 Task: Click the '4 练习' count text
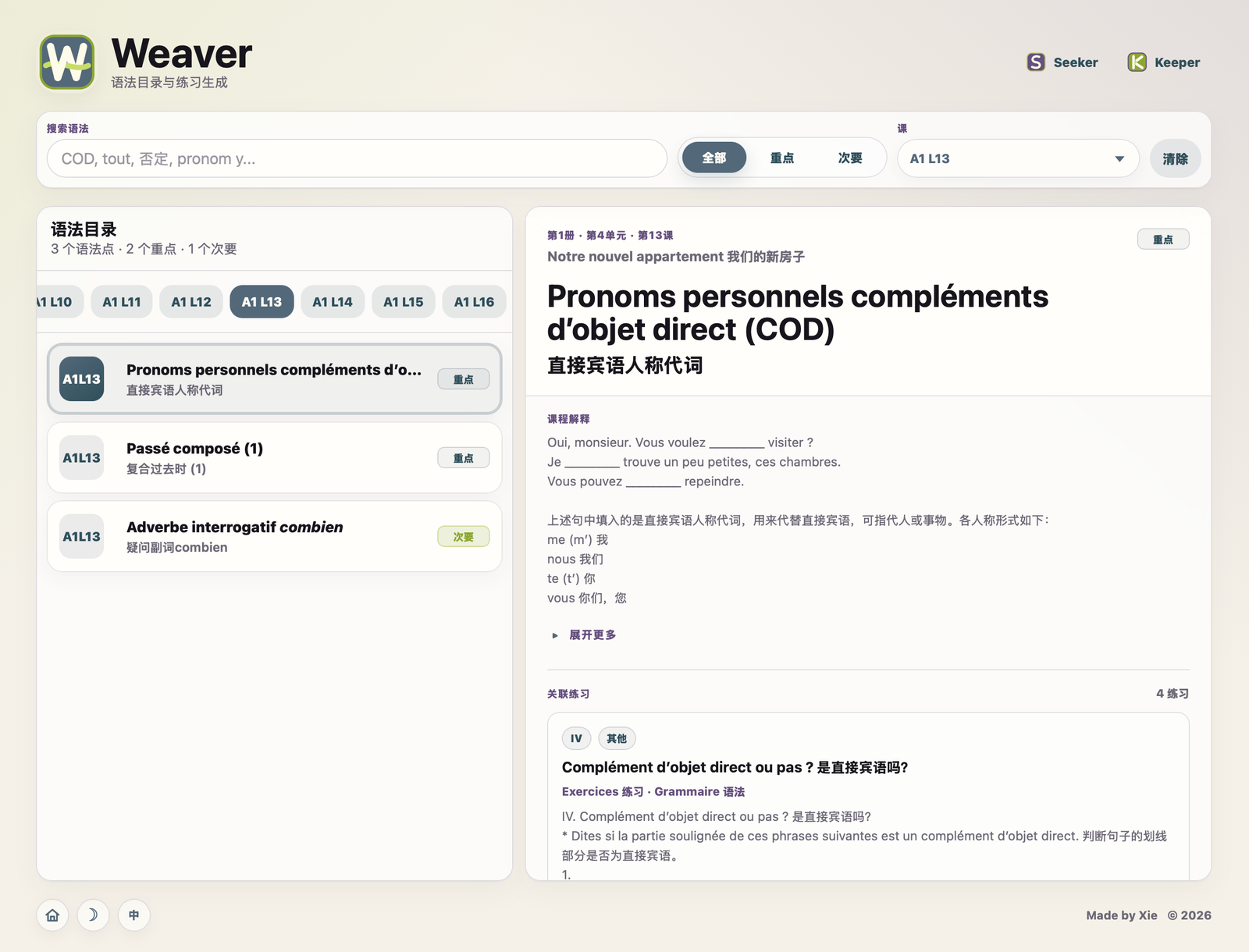(x=1172, y=694)
